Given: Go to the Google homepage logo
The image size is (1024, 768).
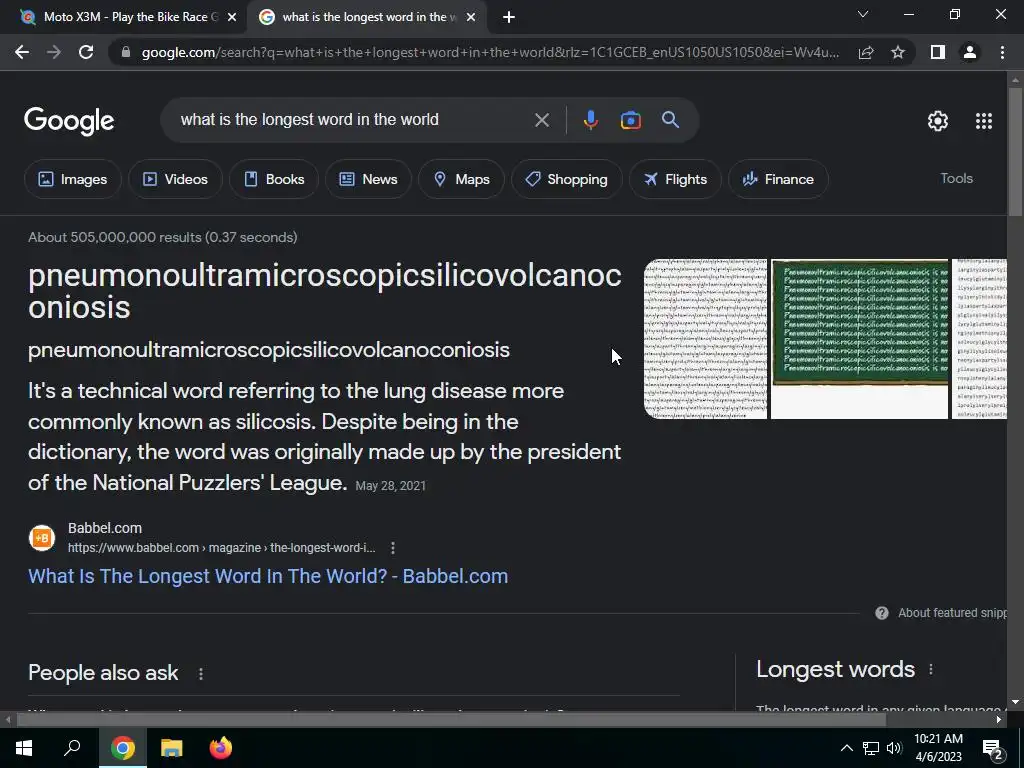Looking at the screenshot, I should [x=69, y=121].
